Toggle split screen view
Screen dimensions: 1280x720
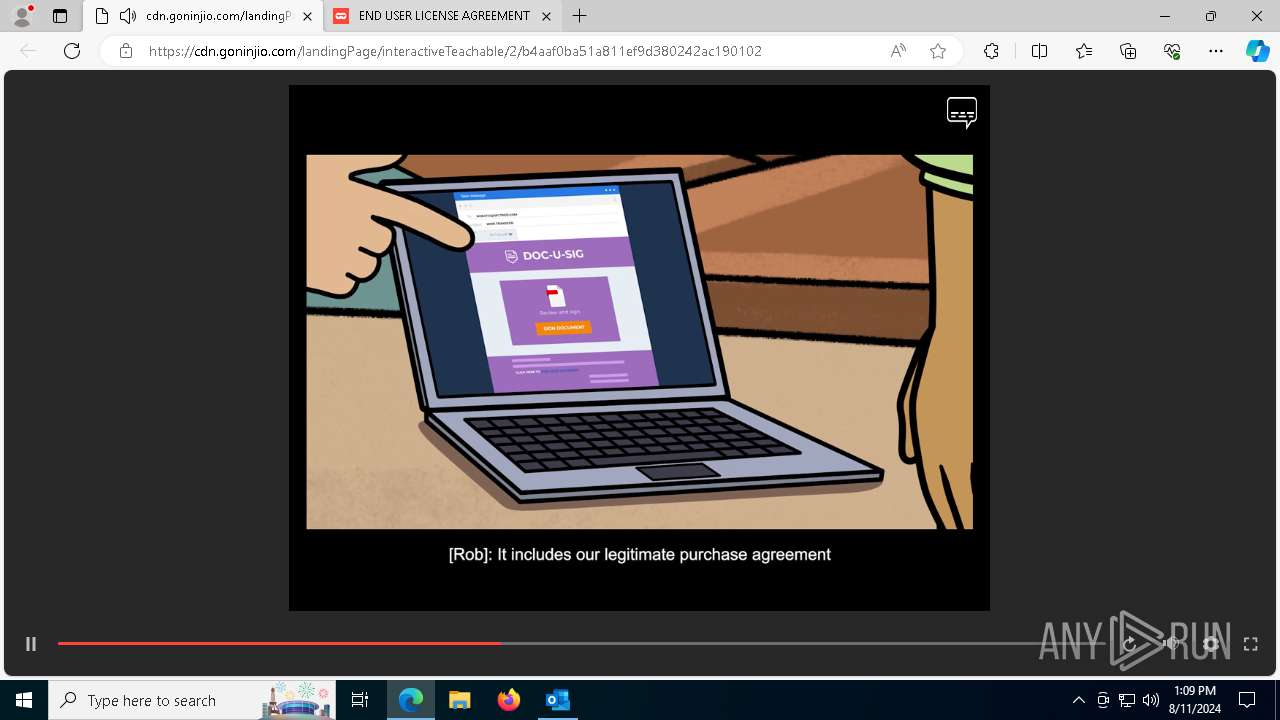pos(1039,51)
